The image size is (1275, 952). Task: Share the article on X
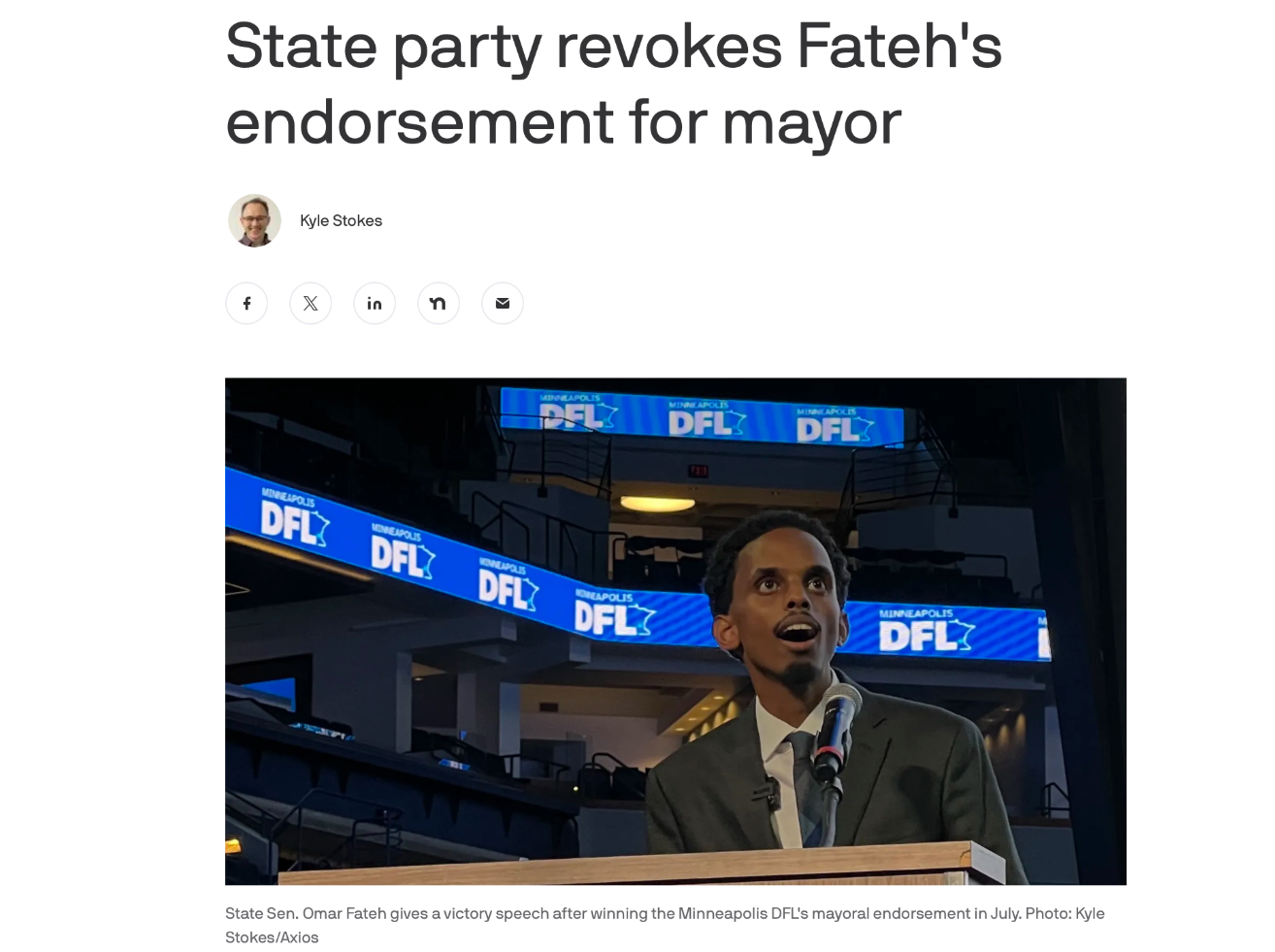pyautogui.click(x=311, y=304)
